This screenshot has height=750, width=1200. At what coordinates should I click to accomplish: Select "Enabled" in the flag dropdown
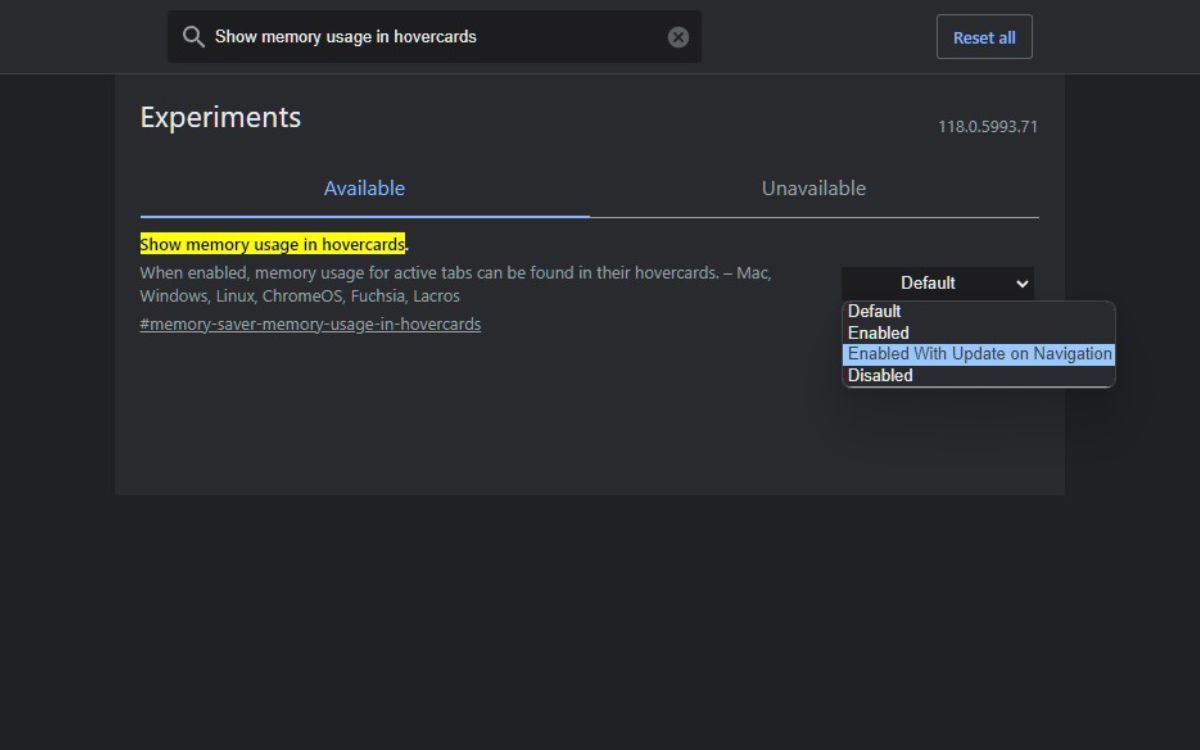[x=878, y=332]
